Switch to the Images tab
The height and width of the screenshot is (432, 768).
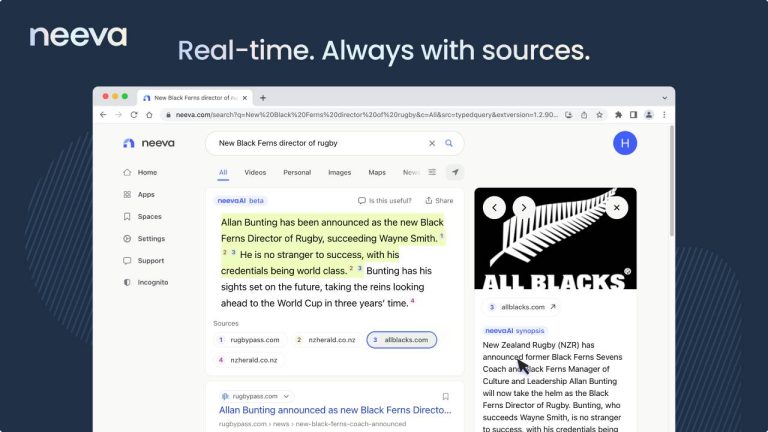tap(339, 172)
